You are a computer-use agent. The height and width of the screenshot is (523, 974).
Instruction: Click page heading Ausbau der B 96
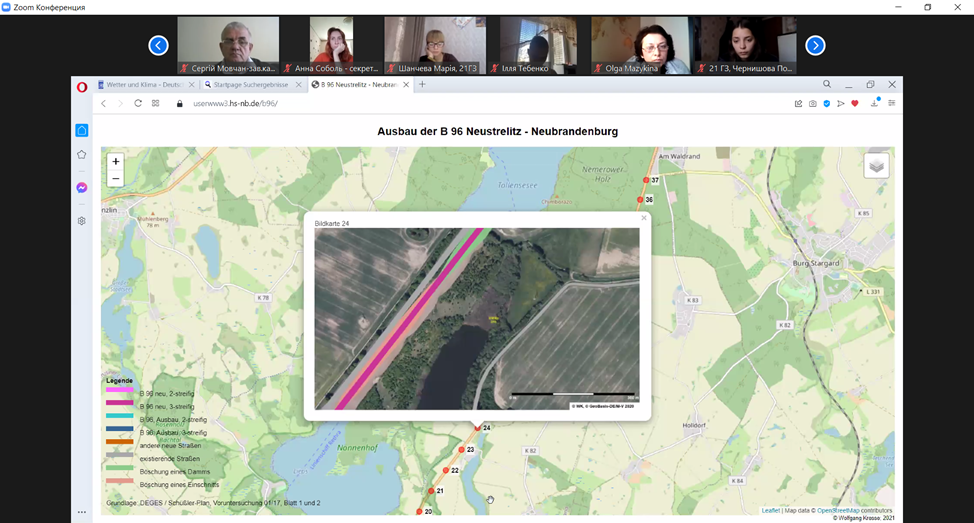coord(498,132)
